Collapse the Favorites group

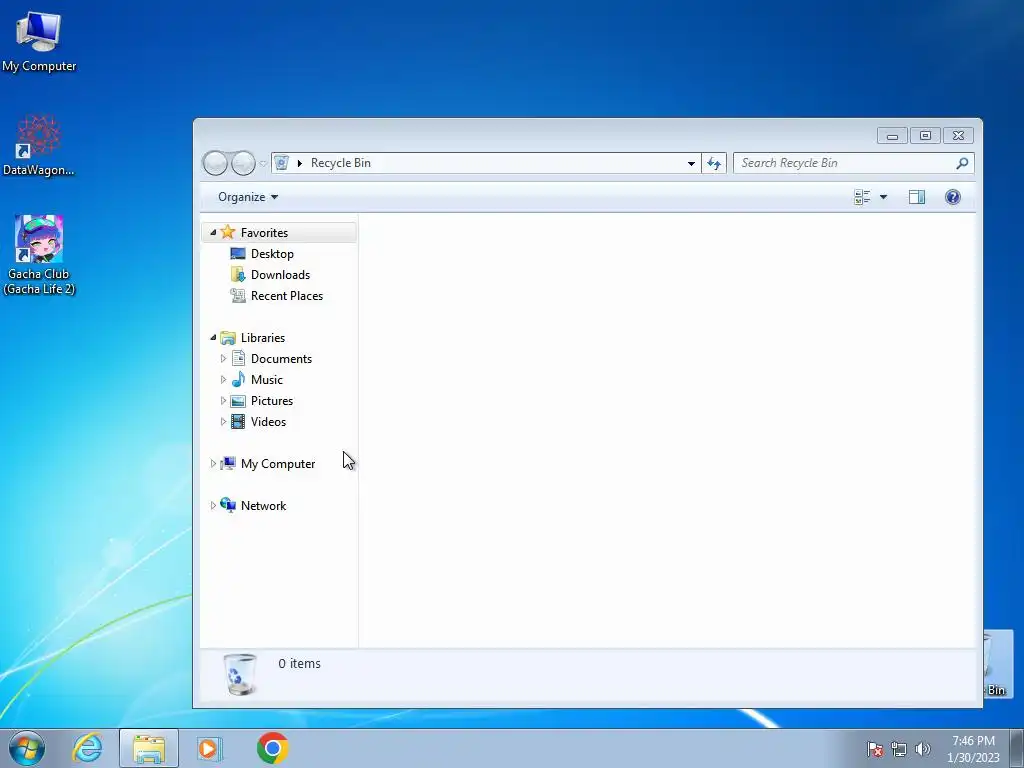(213, 232)
